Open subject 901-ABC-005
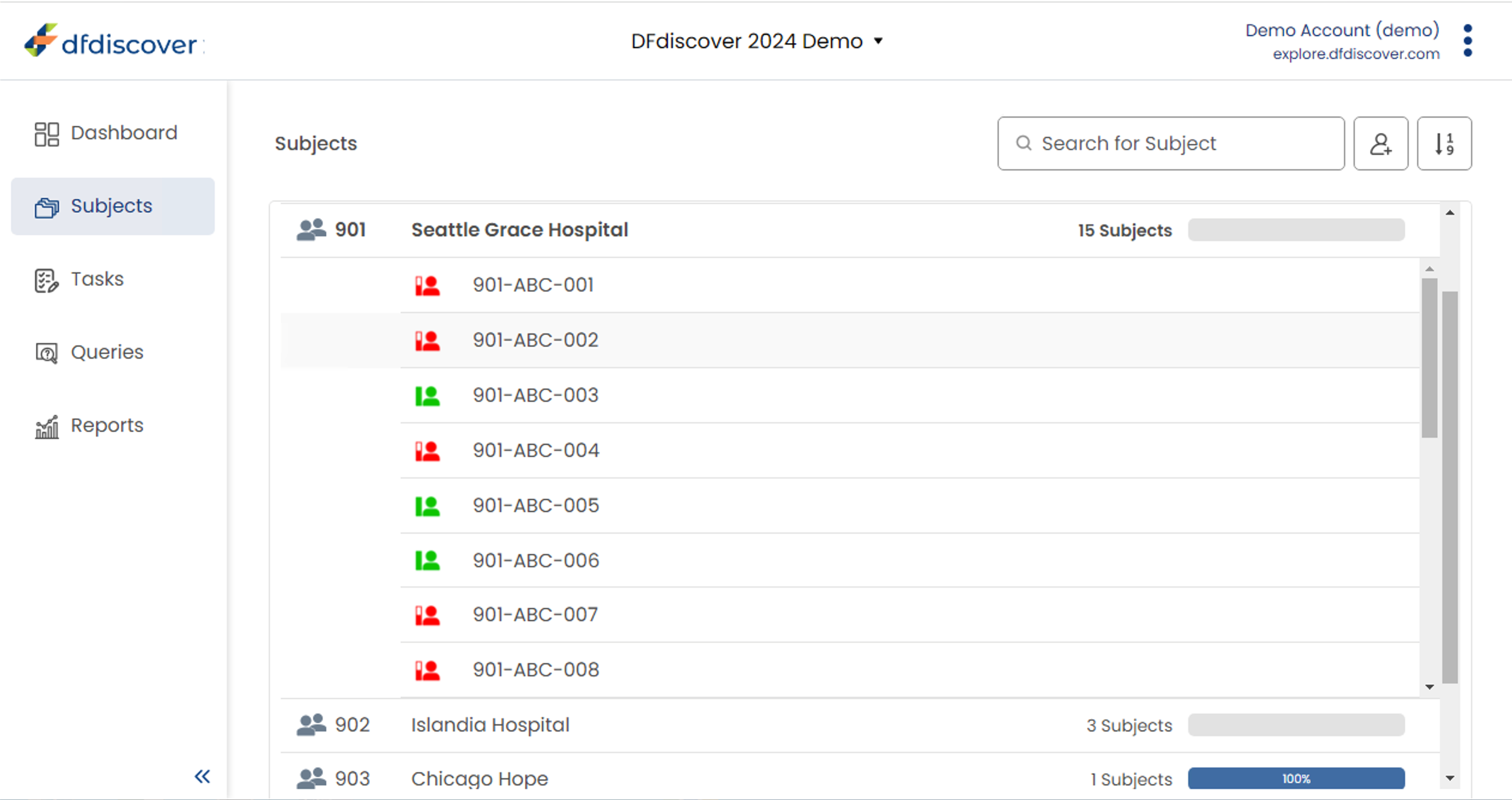Viewport: 1512px width, 800px height. 909,506
